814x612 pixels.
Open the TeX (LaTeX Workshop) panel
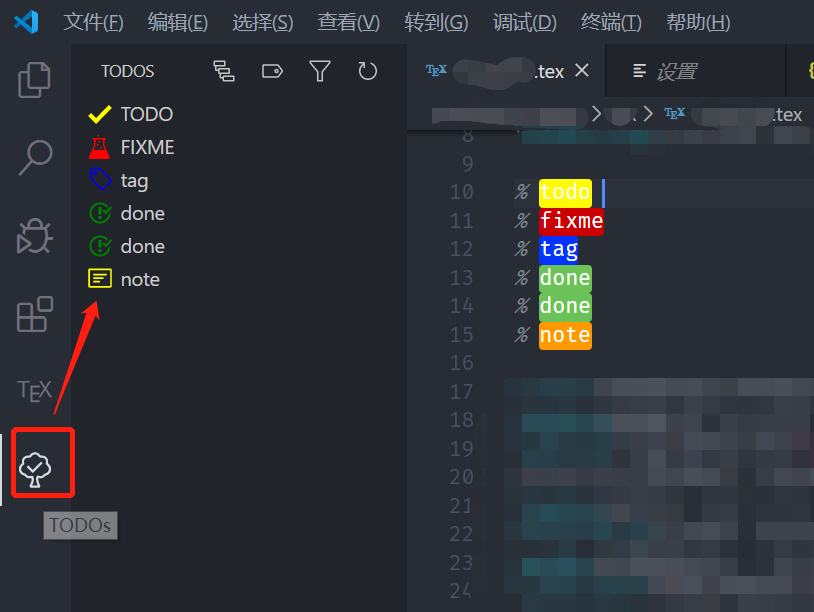pos(34,390)
